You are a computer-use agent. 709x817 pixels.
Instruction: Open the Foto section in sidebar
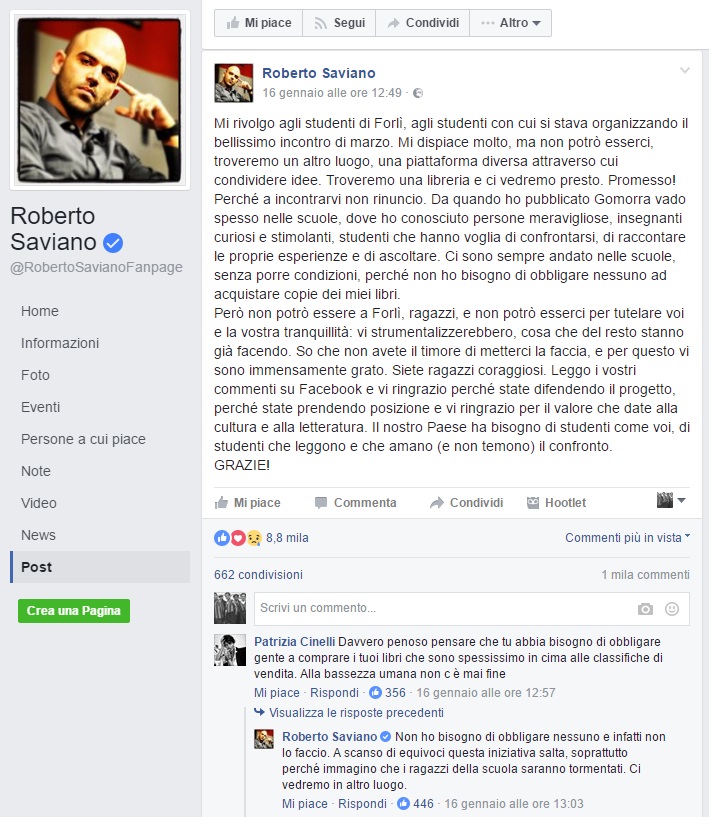35,375
